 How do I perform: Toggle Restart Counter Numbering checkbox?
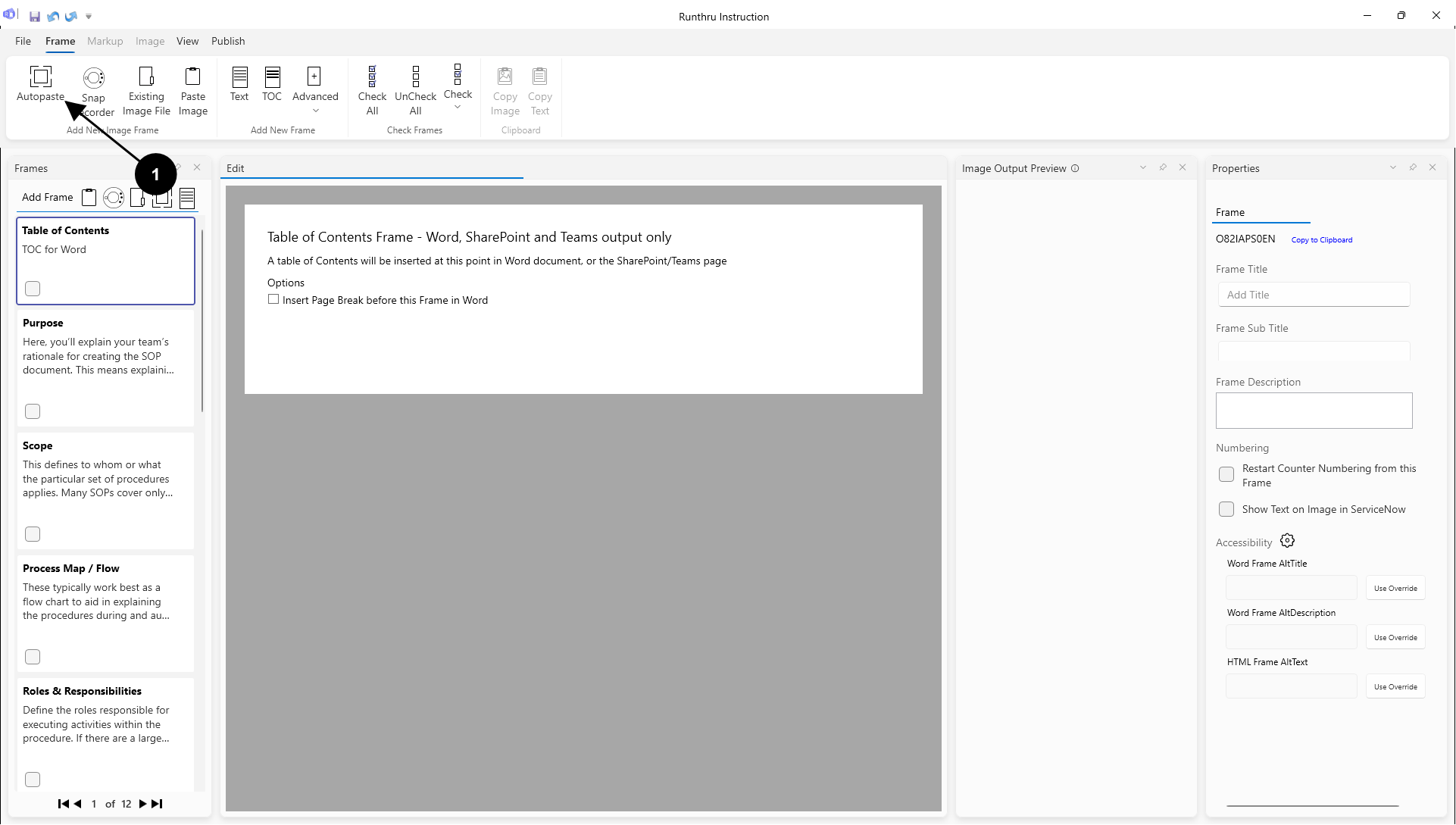coord(1226,474)
